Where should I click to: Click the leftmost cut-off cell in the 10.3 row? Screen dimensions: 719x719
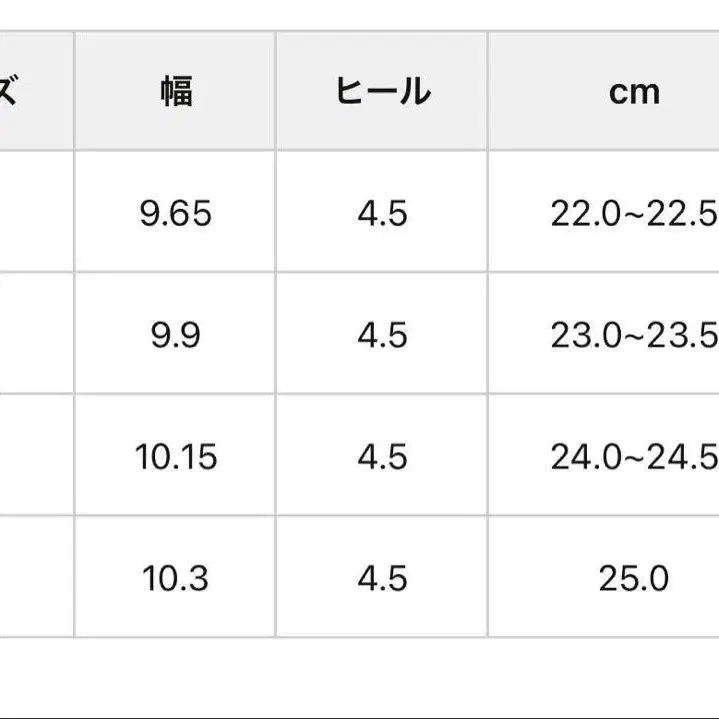pos(35,578)
